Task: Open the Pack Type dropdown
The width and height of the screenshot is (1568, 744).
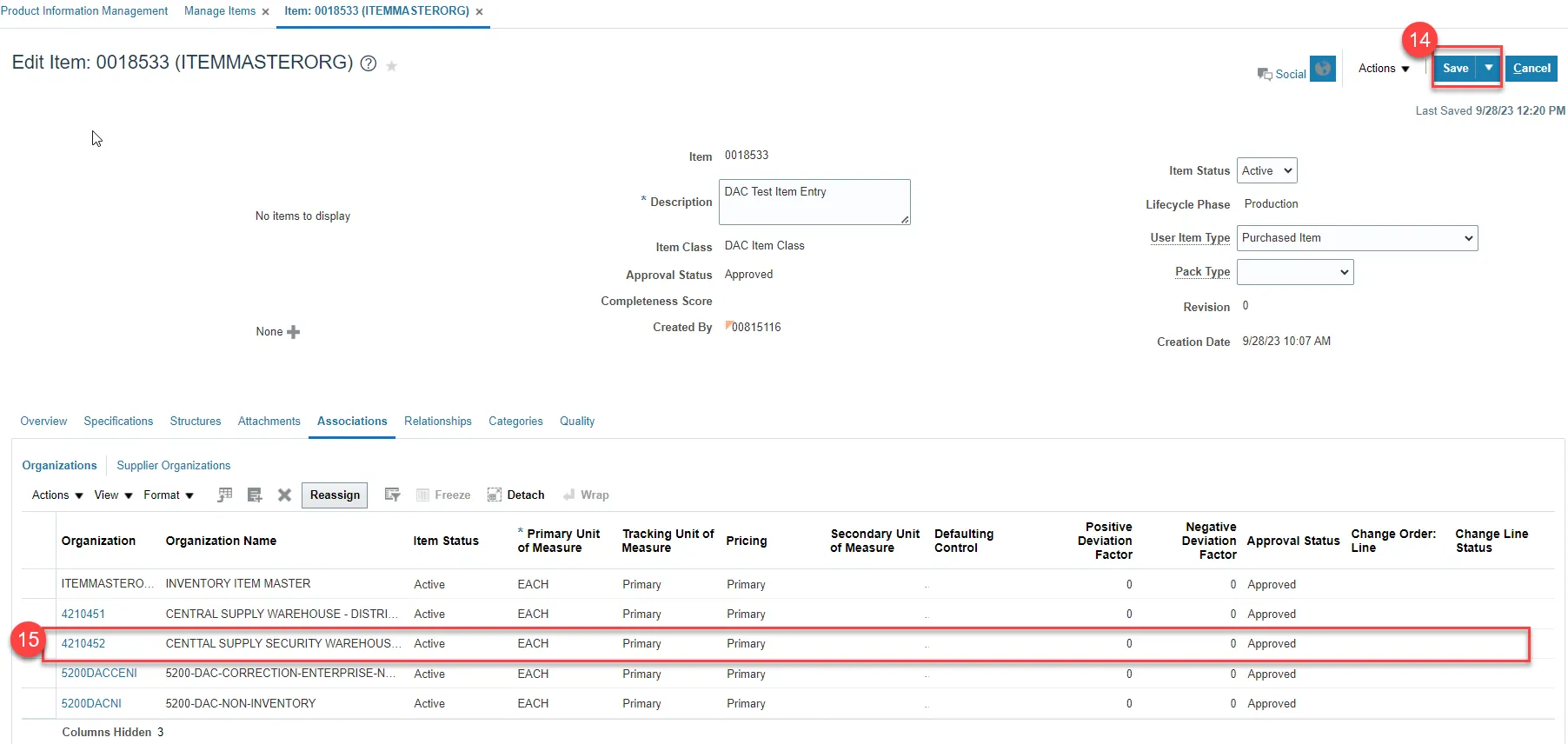Action: click(1295, 272)
